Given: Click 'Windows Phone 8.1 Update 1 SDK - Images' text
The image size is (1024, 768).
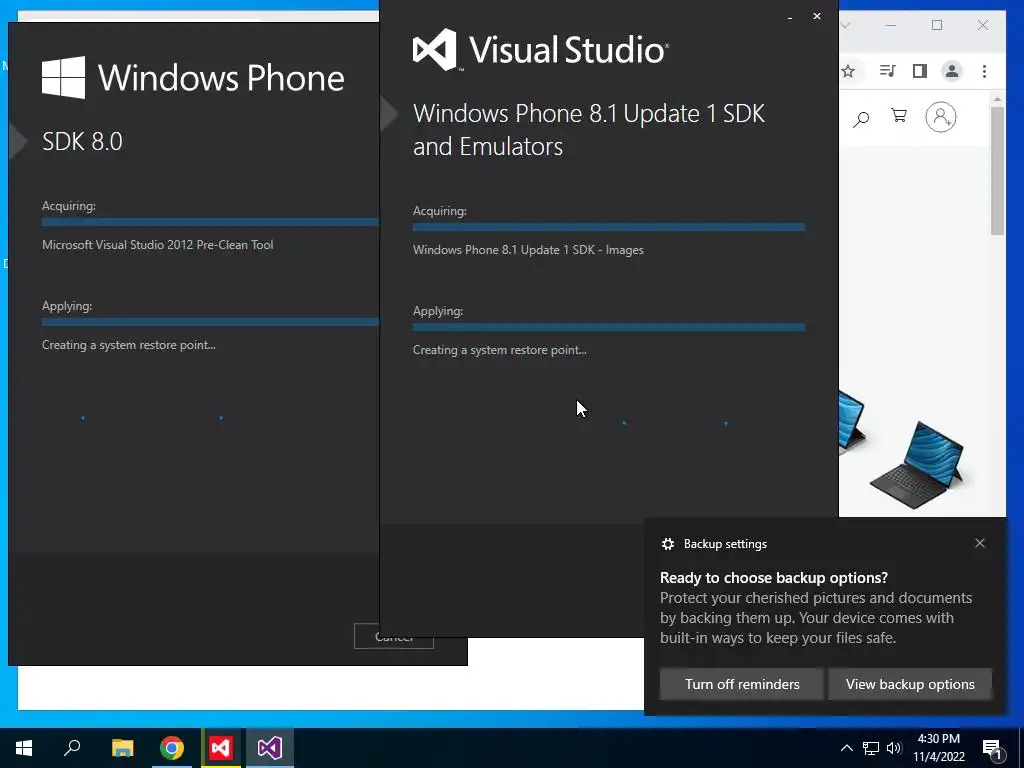Looking at the screenshot, I should tap(528, 250).
